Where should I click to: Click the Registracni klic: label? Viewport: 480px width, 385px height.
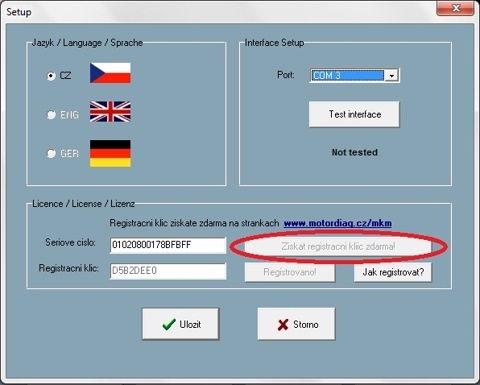(69, 268)
